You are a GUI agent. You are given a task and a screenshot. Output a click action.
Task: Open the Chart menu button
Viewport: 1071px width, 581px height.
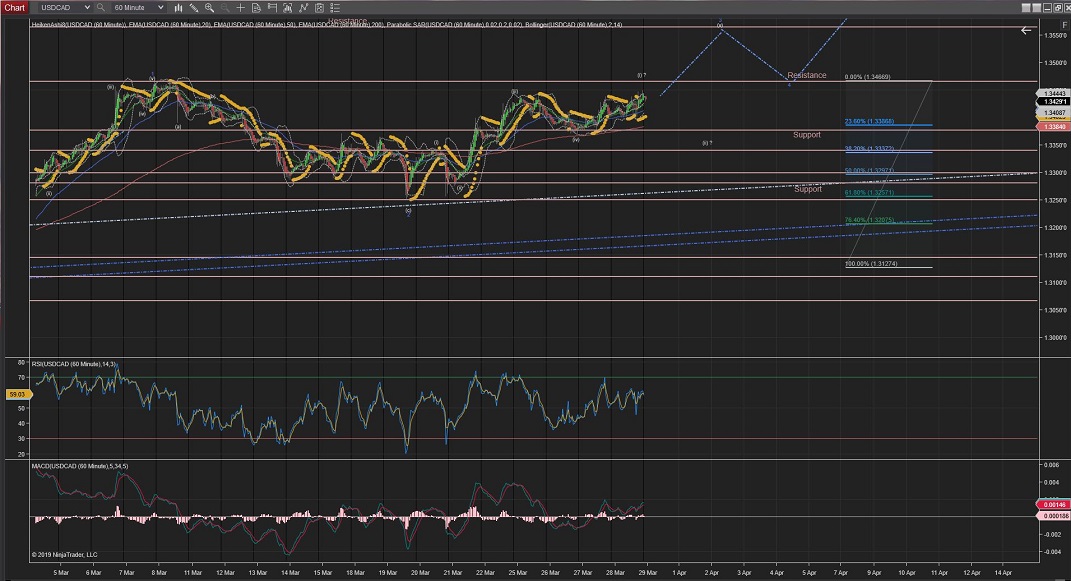[x=14, y=8]
